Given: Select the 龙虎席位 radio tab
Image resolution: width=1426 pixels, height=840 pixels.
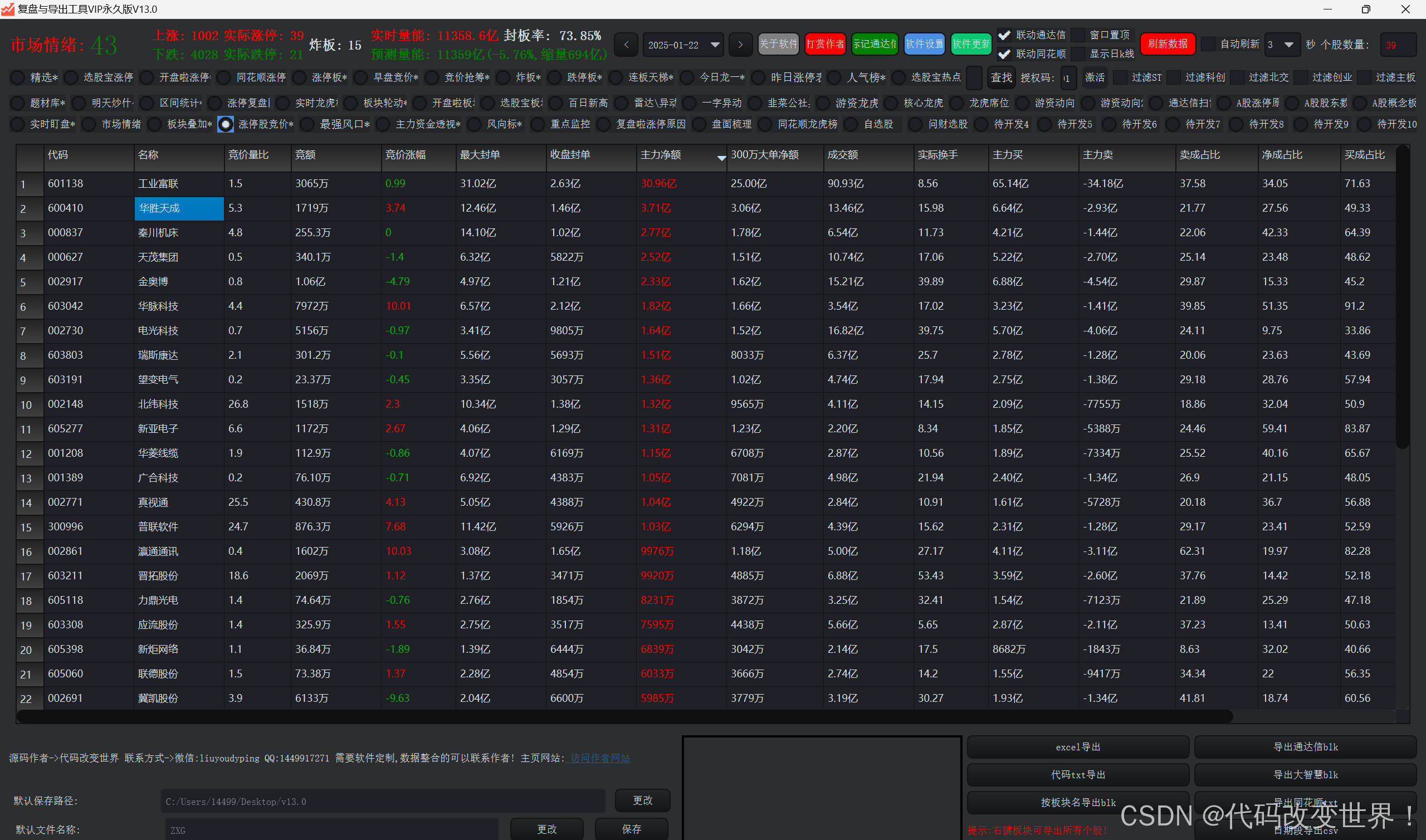Looking at the screenshot, I should pyautogui.click(x=957, y=103).
